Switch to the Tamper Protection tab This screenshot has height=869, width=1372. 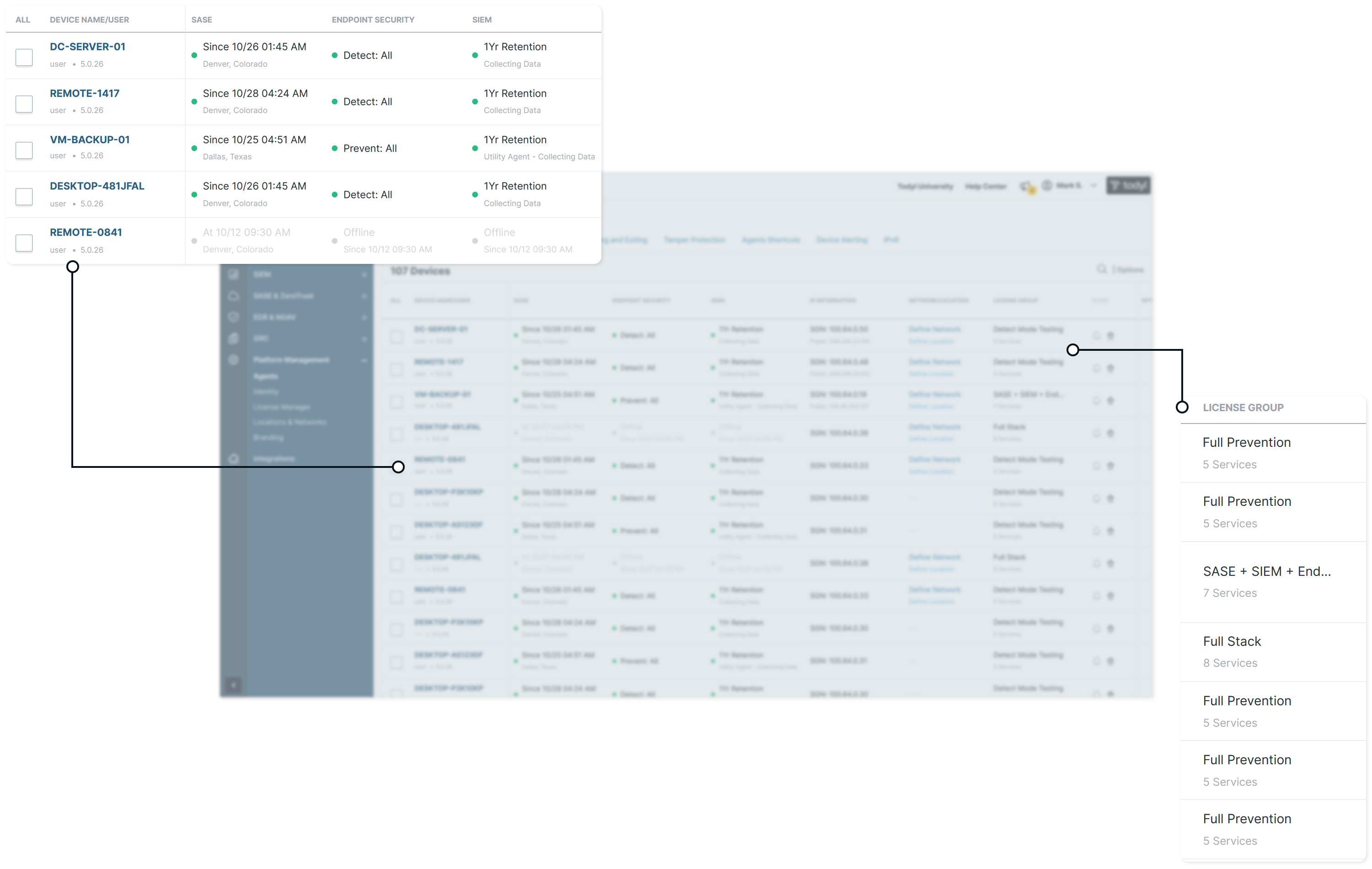click(x=695, y=239)
